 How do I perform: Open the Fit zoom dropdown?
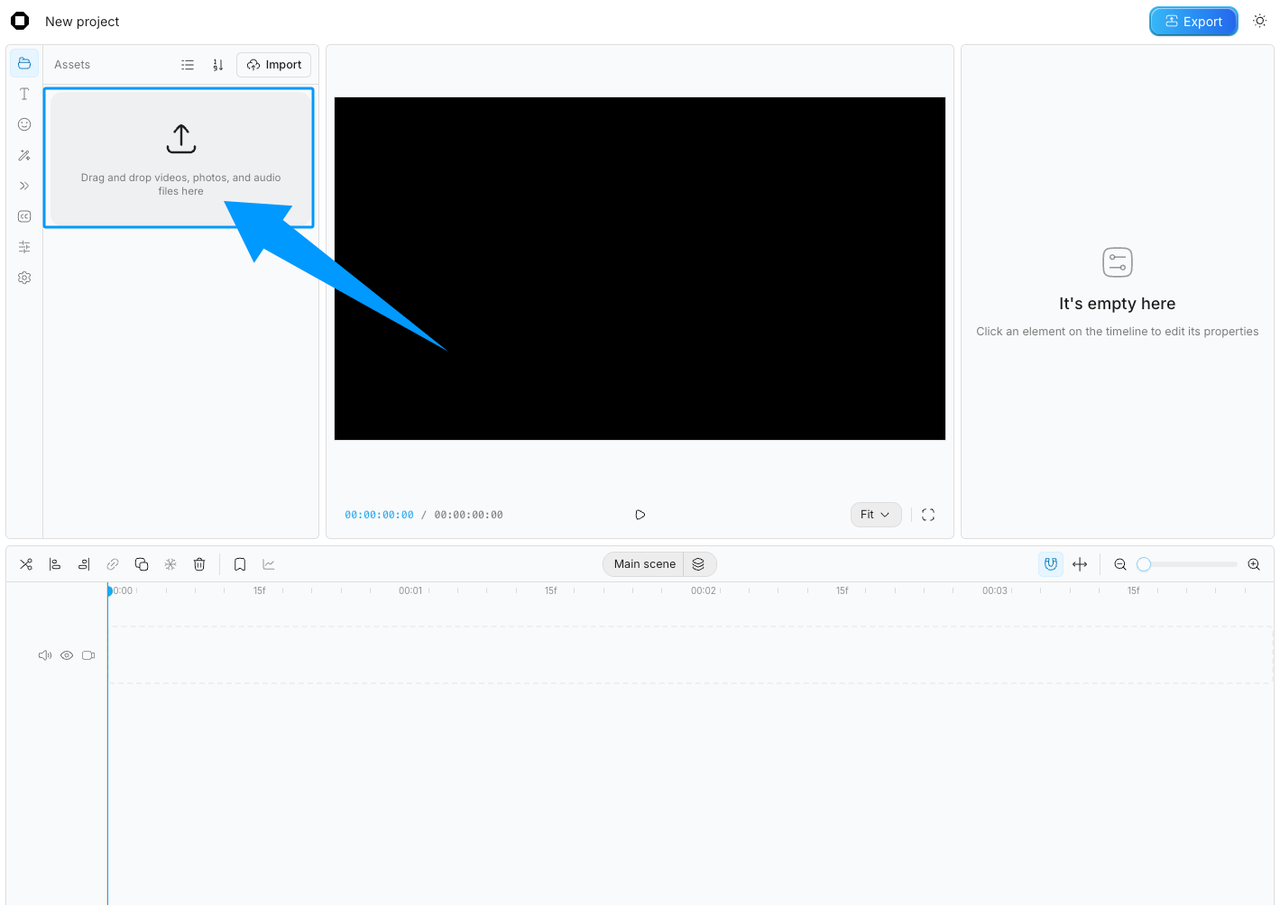[876, 514]
